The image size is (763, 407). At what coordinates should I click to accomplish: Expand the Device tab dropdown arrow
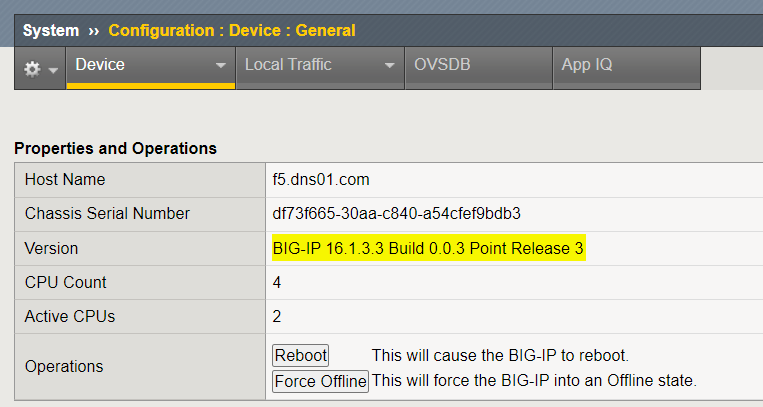tap(221, 66)
